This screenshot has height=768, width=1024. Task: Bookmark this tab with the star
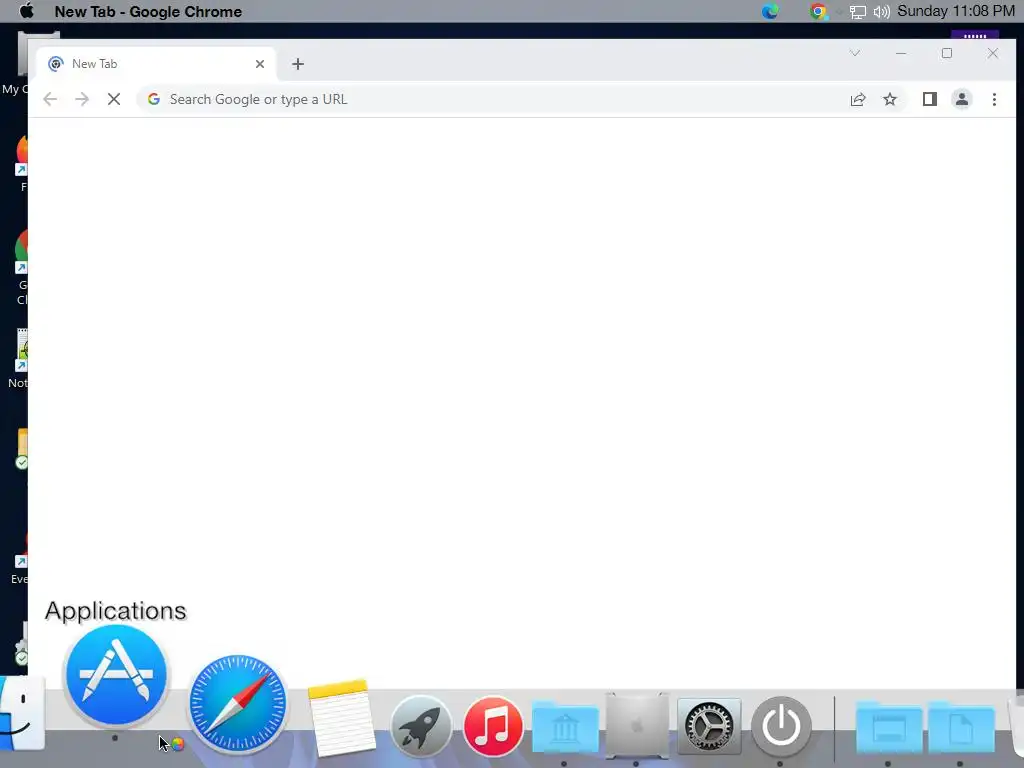pyautogui.click(x=890, y=99)
